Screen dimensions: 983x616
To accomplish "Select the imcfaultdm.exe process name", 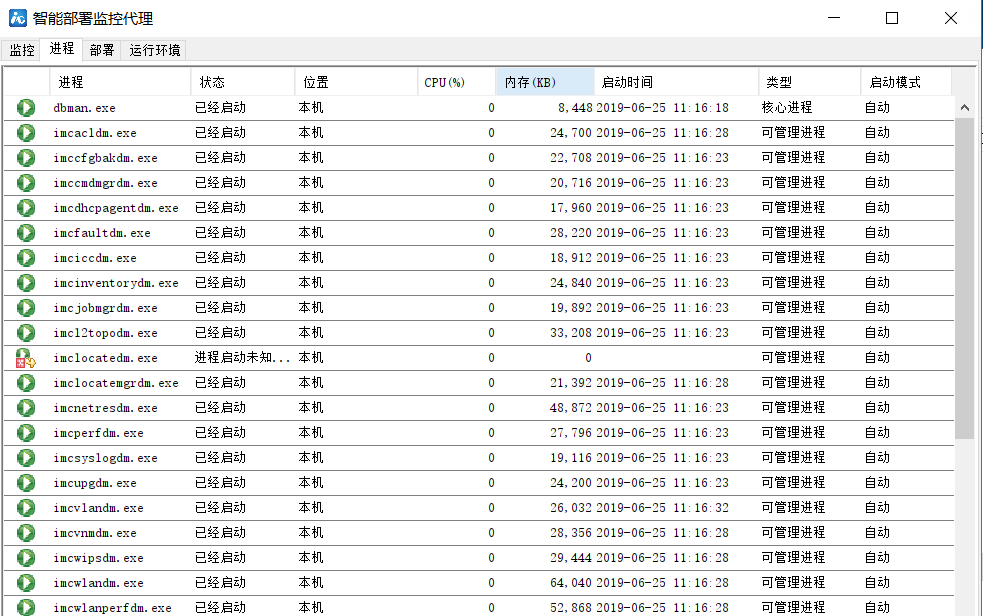I will (102, 233).
